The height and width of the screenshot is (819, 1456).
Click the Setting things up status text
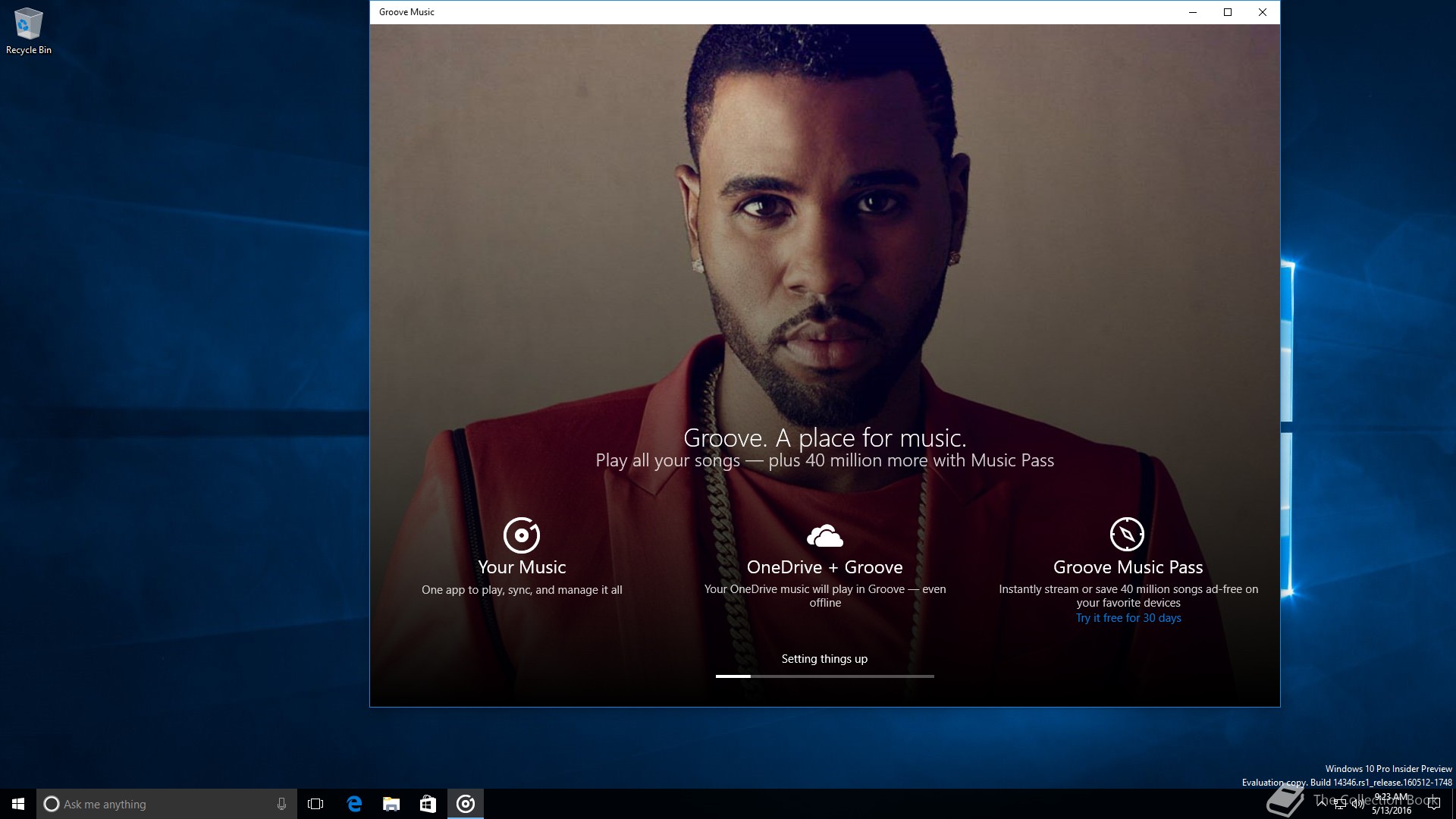[825, 659]
